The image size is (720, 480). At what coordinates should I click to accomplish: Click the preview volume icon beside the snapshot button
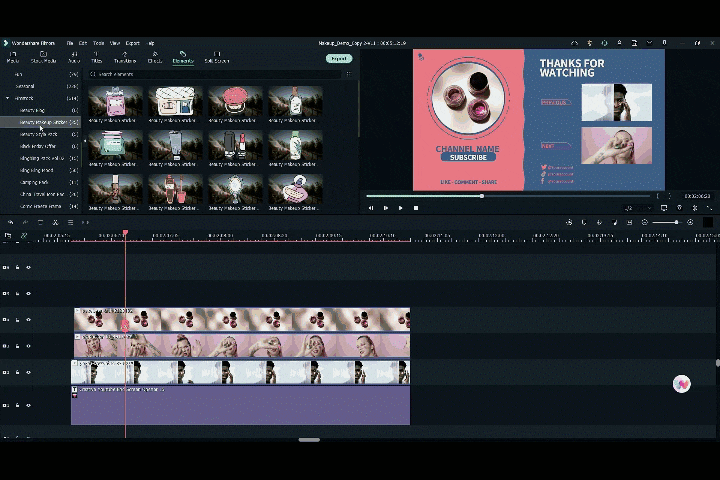695,208
